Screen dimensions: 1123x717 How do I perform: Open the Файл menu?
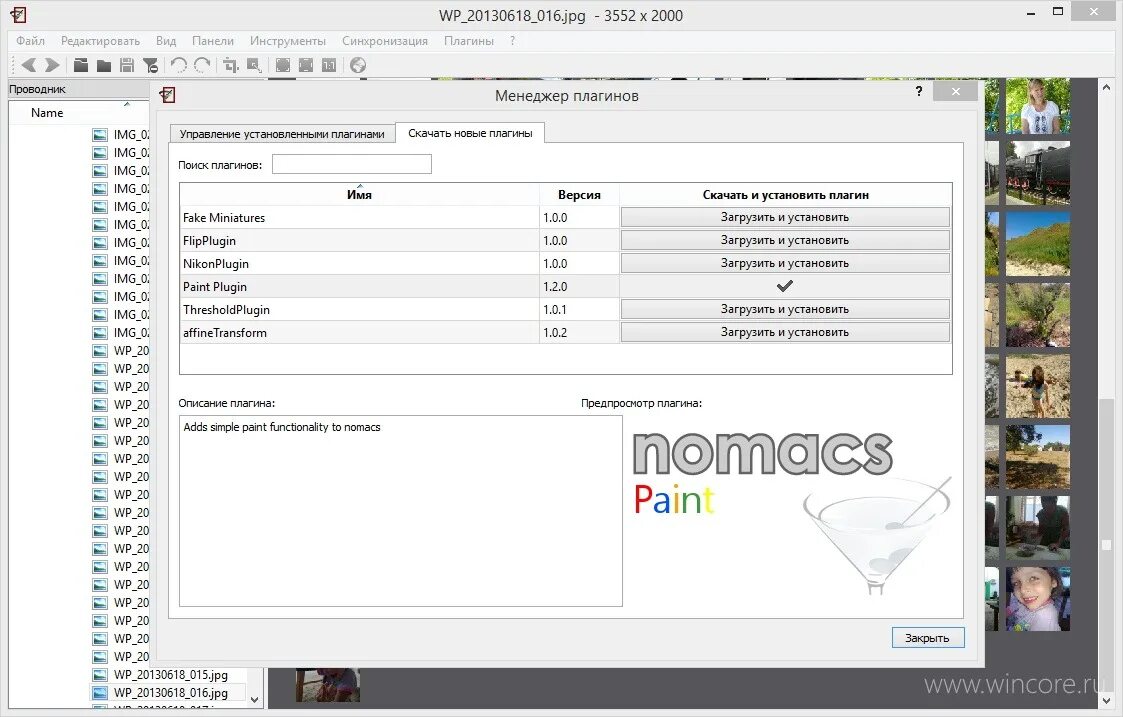point(30,41)
